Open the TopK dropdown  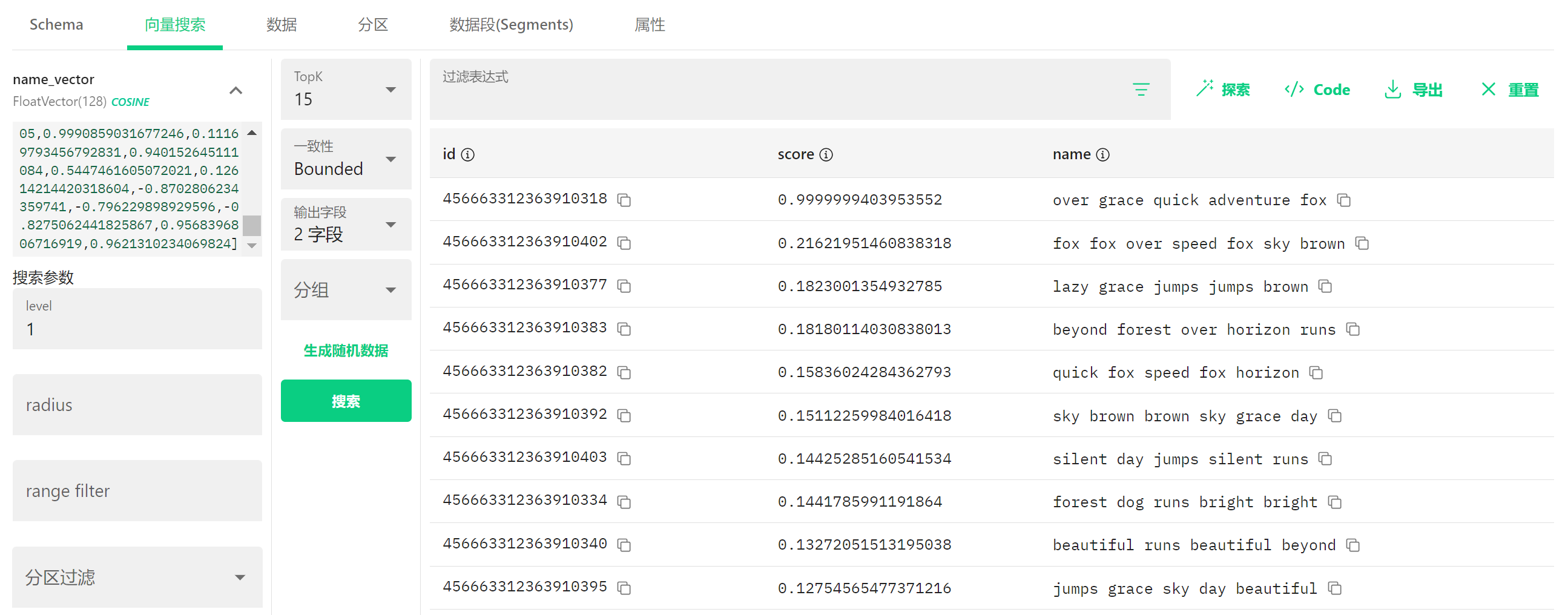click(345, 90)
